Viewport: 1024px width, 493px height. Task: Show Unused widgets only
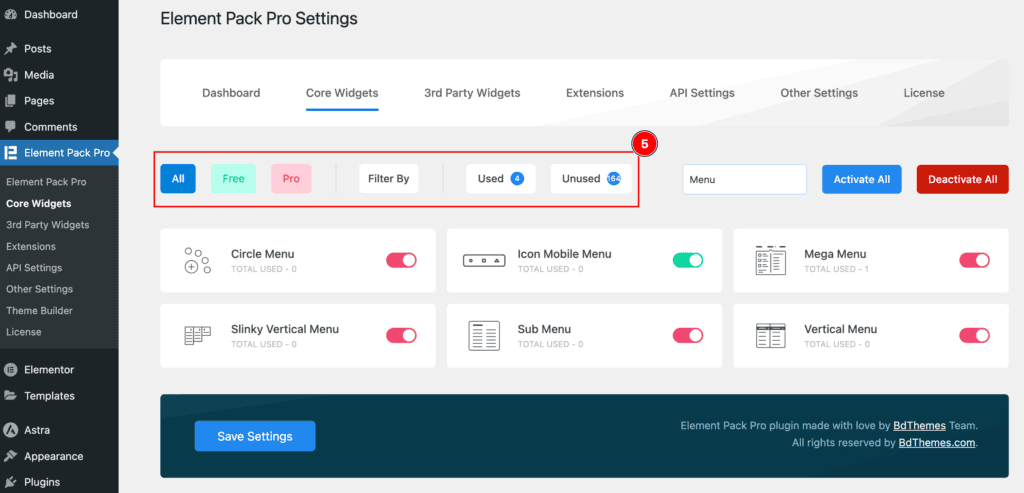tap(591, 179)
